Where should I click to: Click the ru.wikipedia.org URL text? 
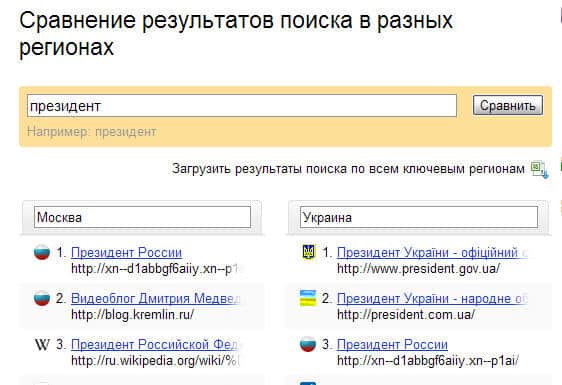(x=155, y=361)
